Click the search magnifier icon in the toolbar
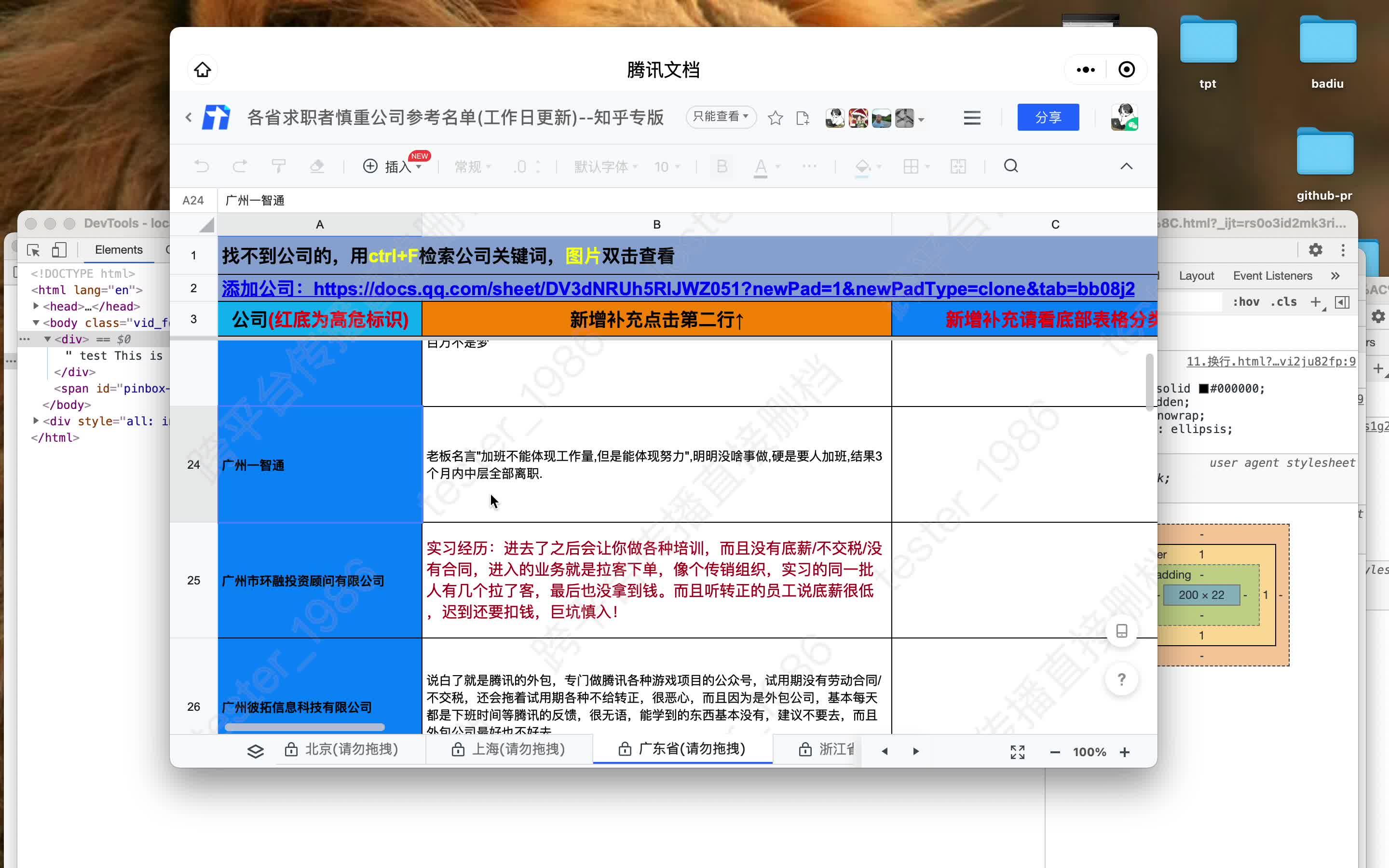This screenshot has height=868, width=1389. tap(1010, 166)
